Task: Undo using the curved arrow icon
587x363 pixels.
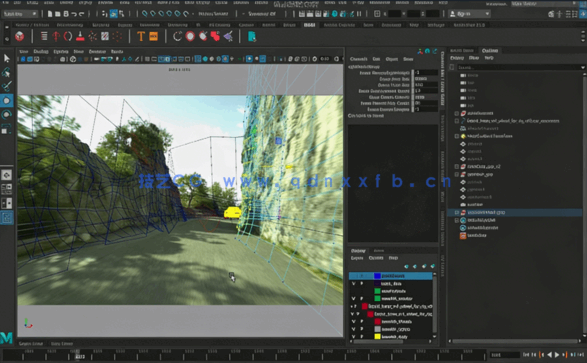Action: pos(74,14)
